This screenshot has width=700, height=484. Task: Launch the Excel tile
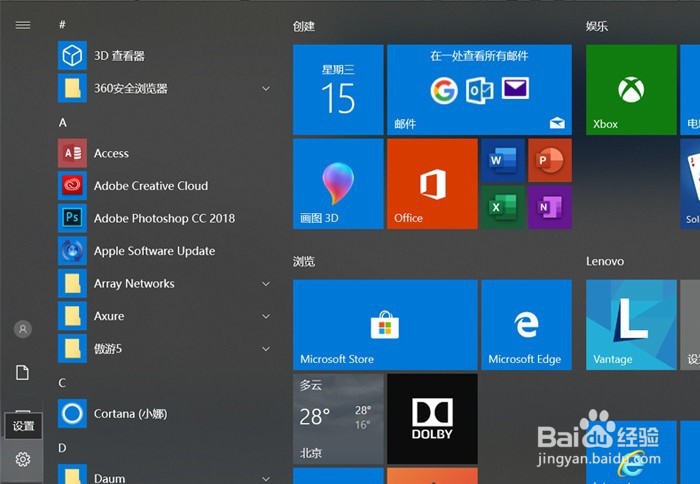(x=503, y=207)
